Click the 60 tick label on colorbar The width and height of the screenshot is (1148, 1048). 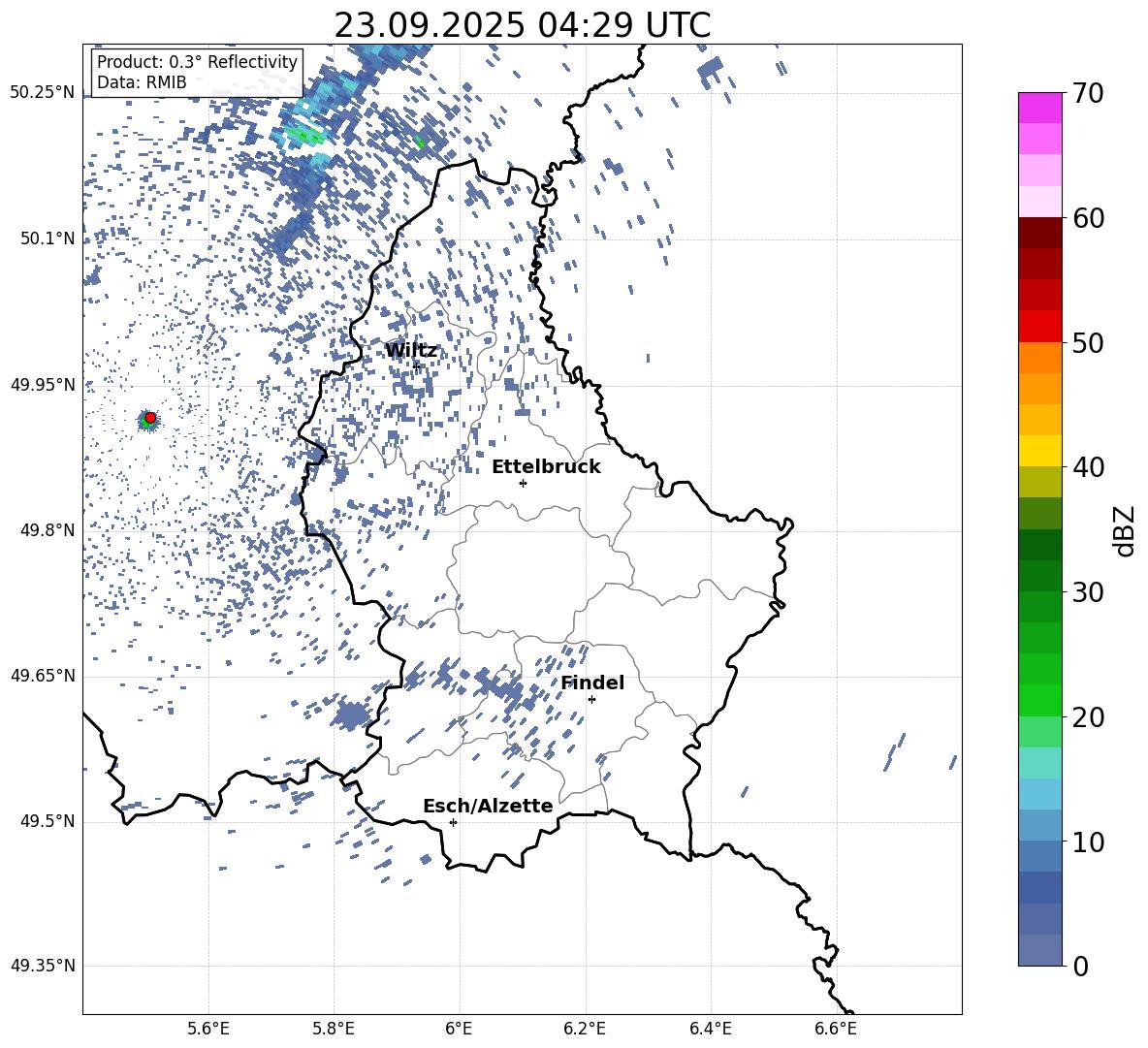click(1088, 218)
